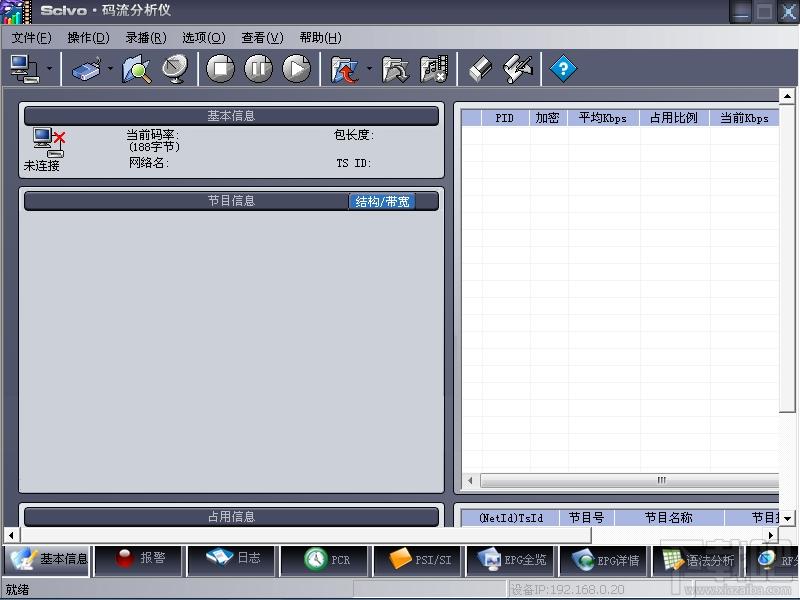Click main view horizontal scroll-right arrow
800x600 pixels.
click(771, 535)
